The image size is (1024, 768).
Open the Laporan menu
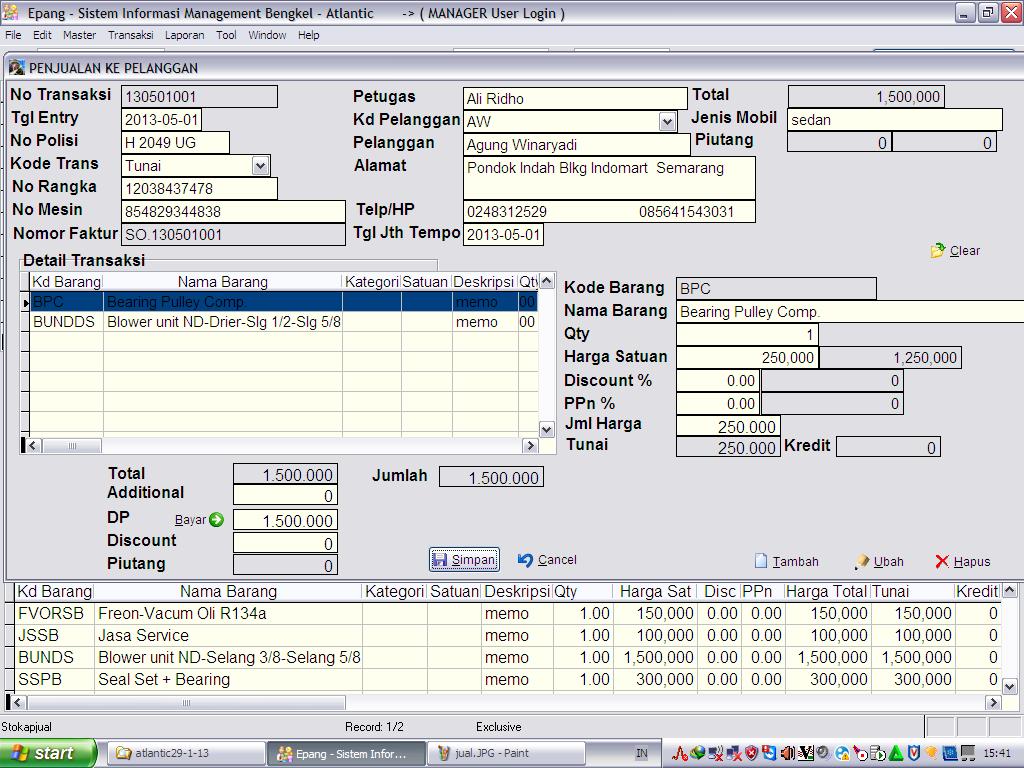[184, 35]
